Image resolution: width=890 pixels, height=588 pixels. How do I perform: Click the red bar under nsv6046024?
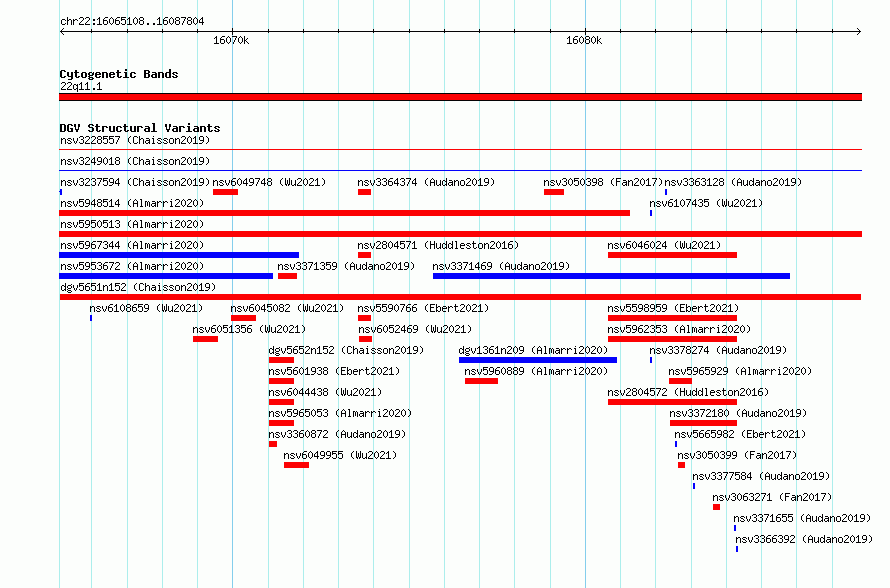(x=673, y=255)
